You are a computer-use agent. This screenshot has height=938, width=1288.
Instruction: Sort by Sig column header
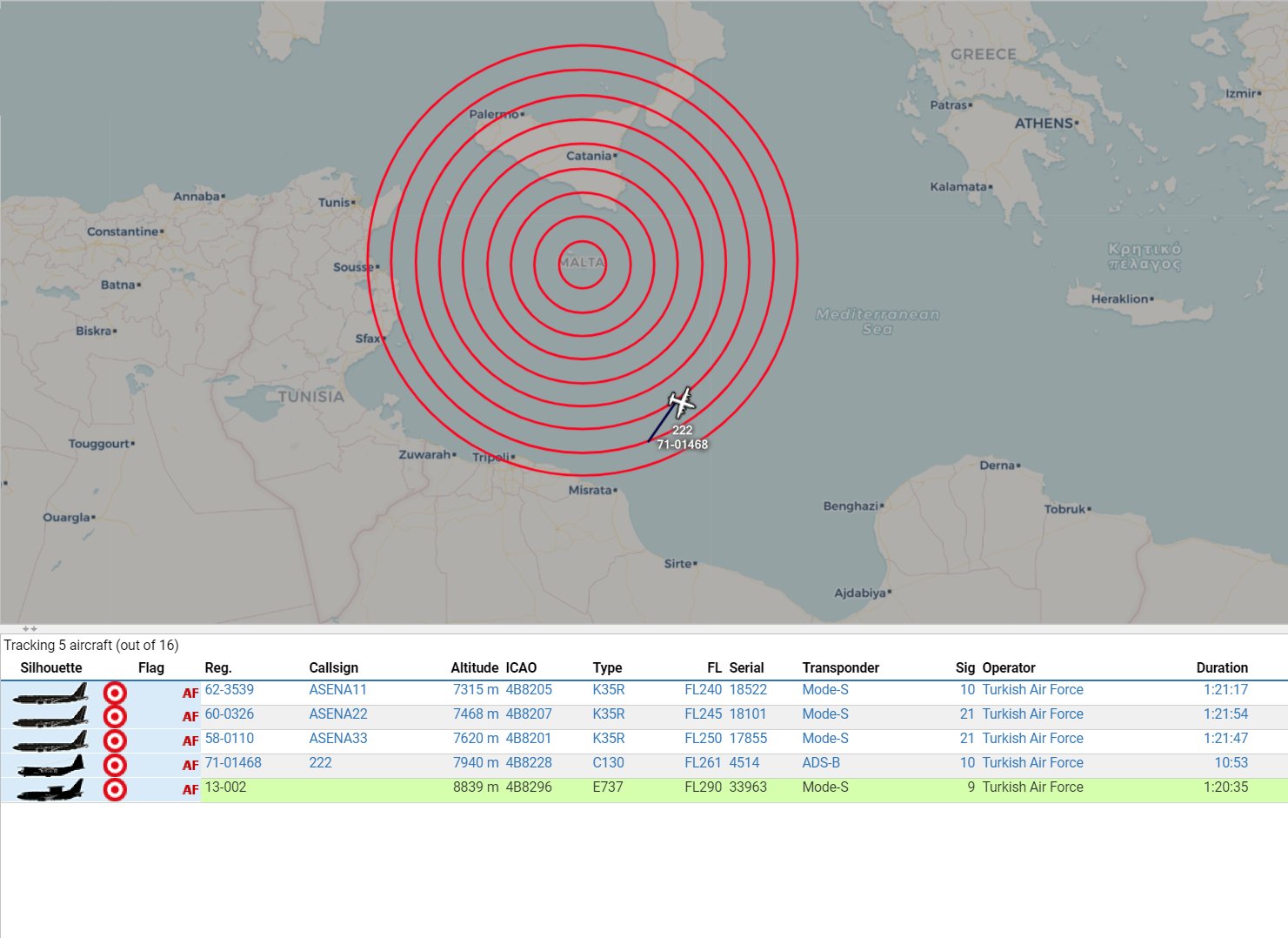pyautogui.click(x=965, y=667)
